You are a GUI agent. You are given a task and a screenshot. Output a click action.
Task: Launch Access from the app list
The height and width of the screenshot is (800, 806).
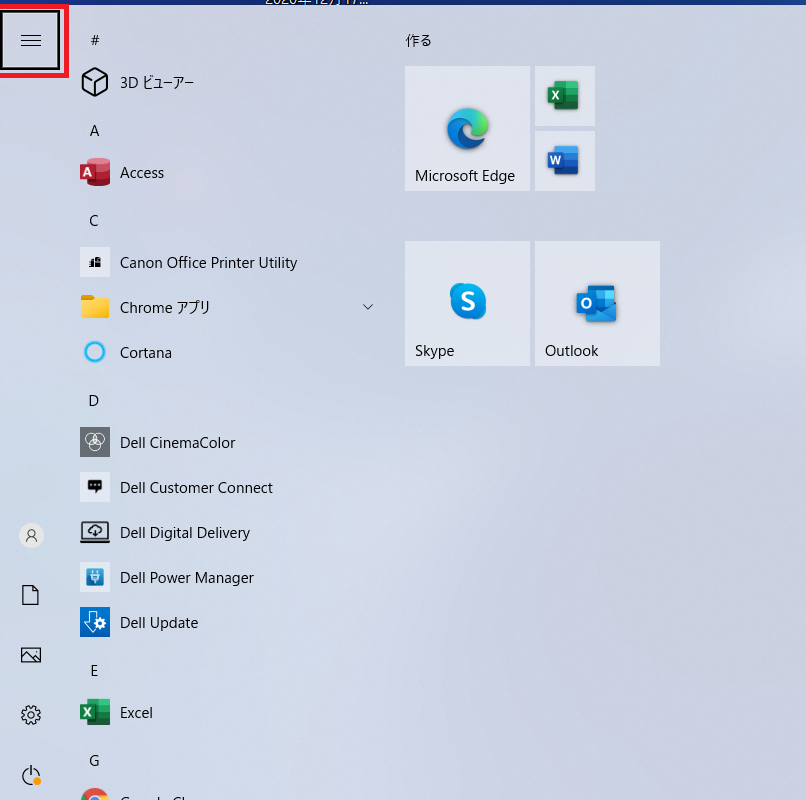point(141,173)
